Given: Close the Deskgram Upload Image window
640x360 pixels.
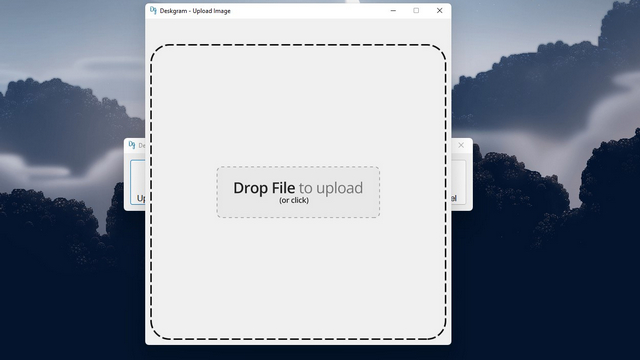Looking at the screenshot, I should click(x=439, y=11).
